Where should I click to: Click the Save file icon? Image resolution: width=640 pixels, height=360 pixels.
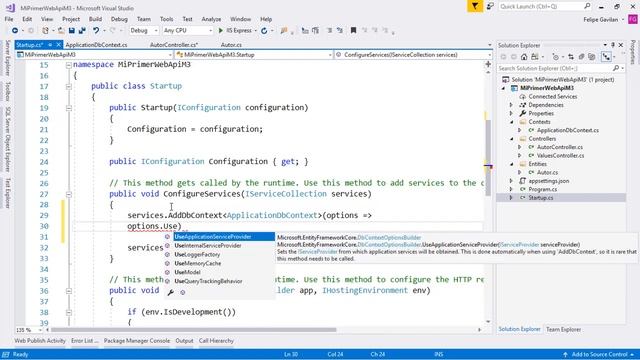72,31
